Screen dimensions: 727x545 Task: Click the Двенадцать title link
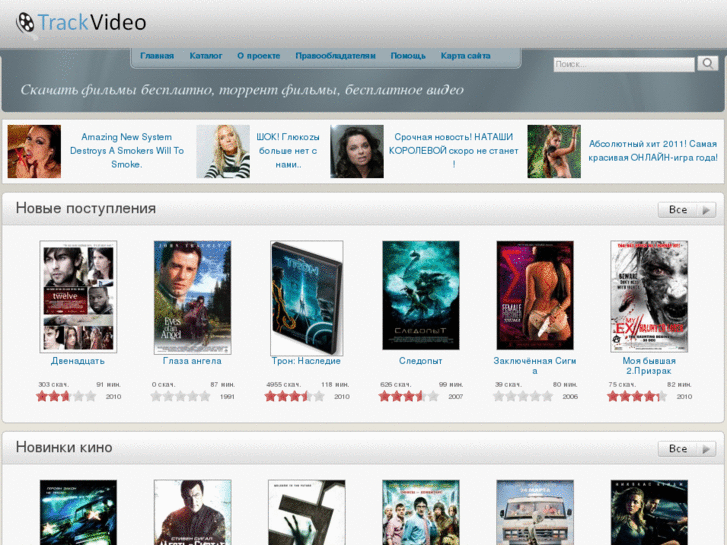78,361
